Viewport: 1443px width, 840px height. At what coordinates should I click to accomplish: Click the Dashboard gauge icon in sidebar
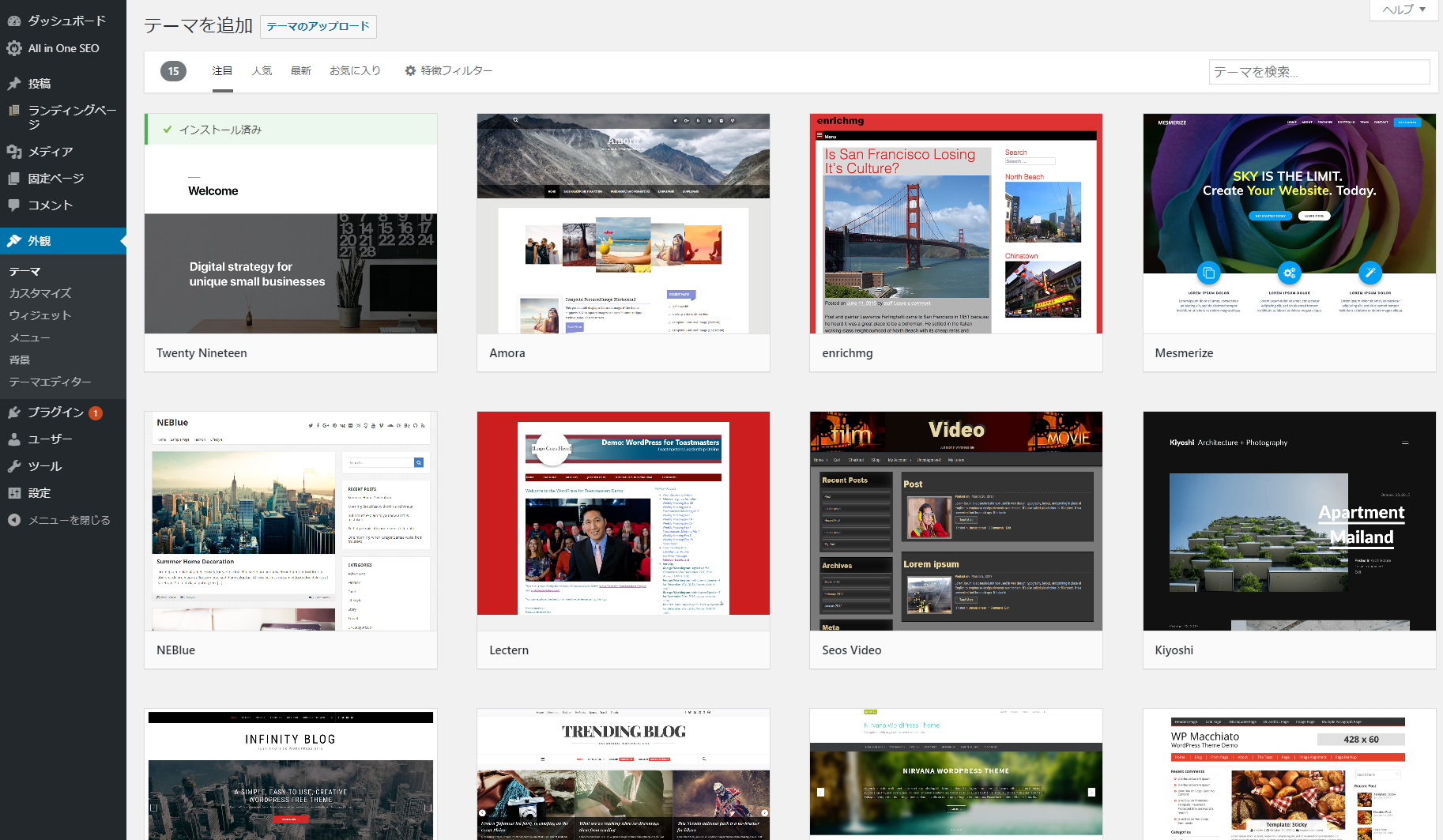pos(14,21)
